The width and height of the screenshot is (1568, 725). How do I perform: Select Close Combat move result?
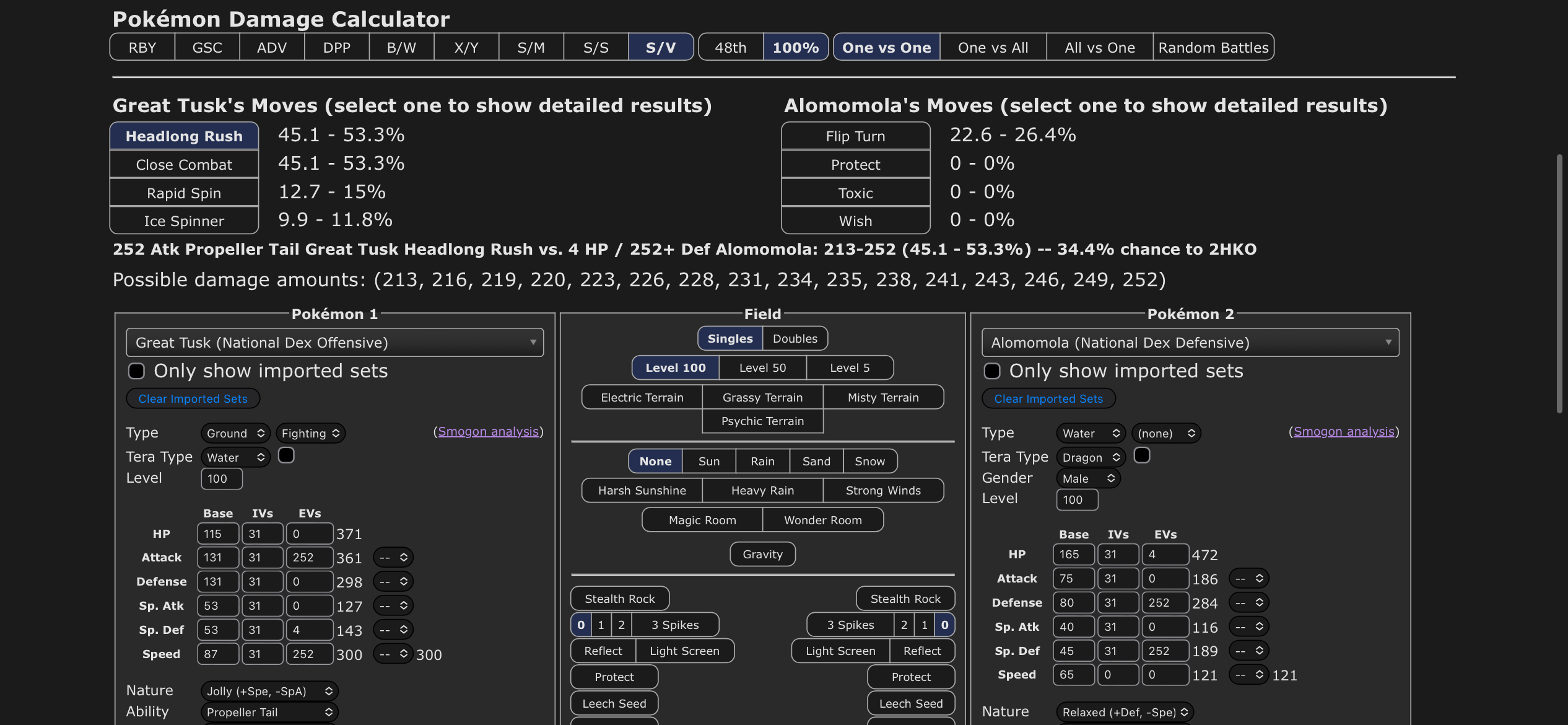point(184,164)
